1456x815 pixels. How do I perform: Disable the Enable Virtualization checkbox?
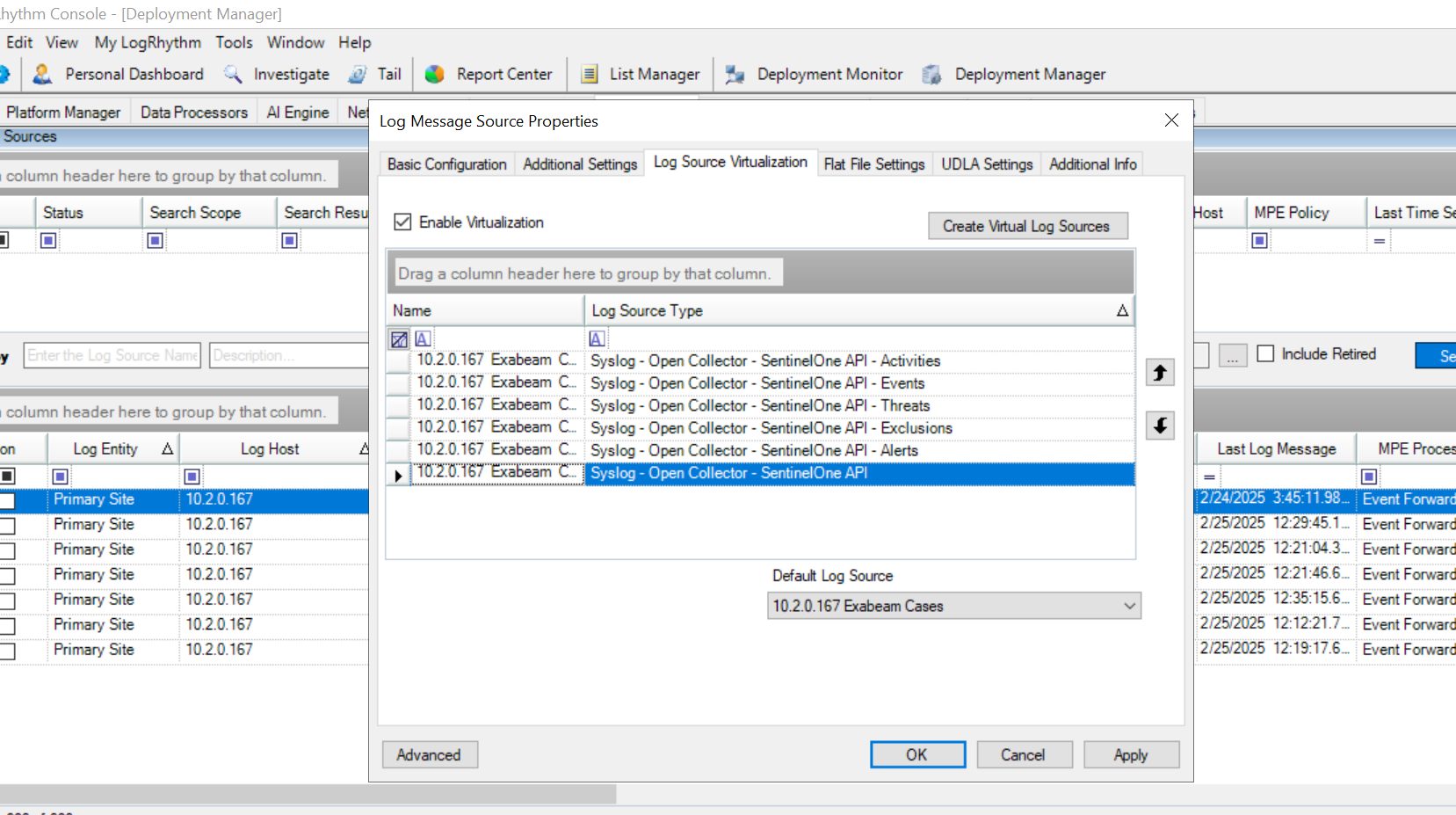point(403,222)
